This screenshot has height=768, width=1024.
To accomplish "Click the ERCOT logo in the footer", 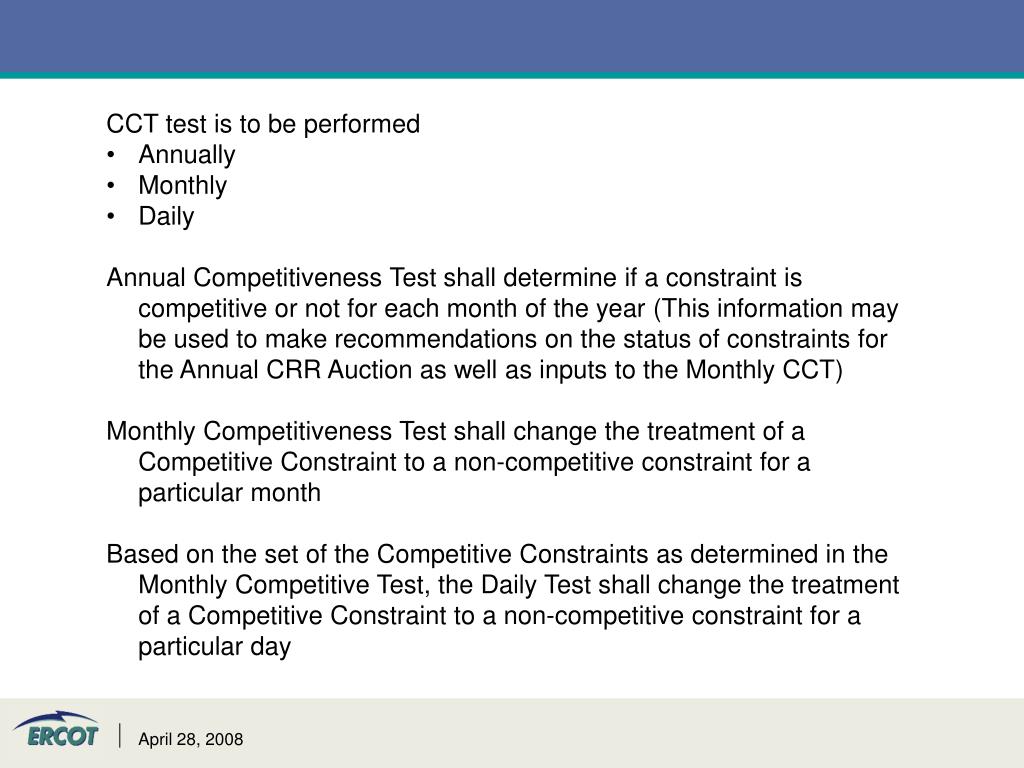I will pyautogui.click(x=56, y=730).
